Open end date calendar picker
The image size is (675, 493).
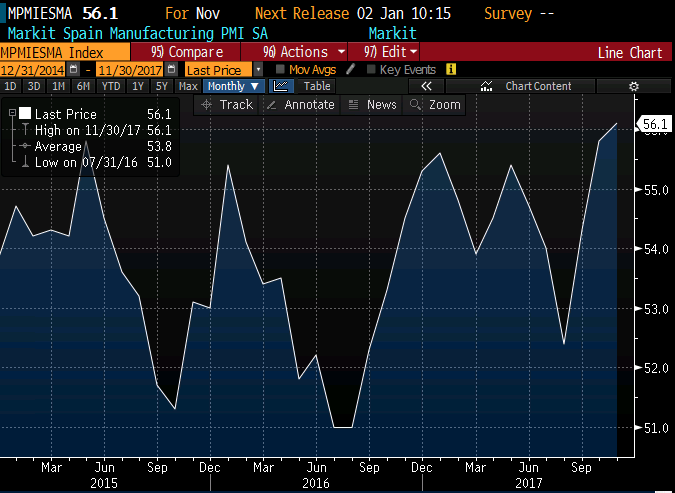pyautogui.click(x=172, y=70)
